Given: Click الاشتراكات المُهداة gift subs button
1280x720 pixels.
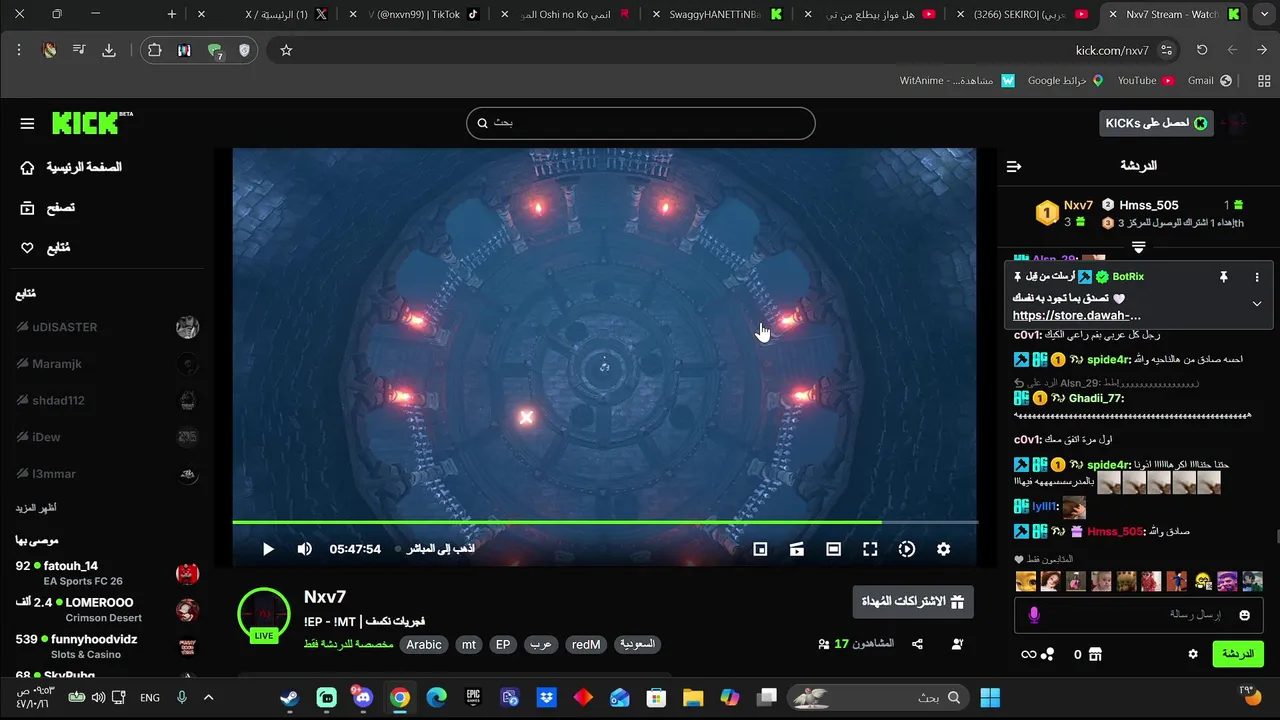Looking at the screenshot, I should [x=912, y=602].
